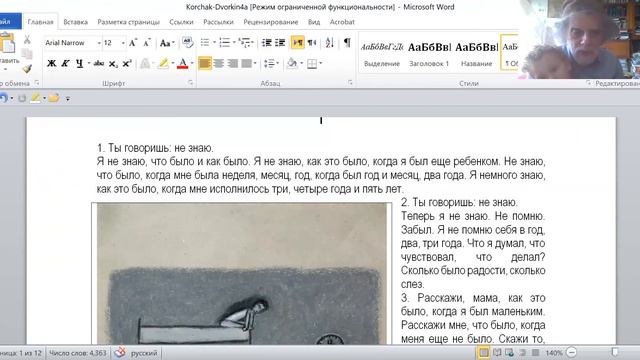Screen dimensions: 640x360
Task: Toggle left-to-right text direction
Action: click(x=298, y=42)
